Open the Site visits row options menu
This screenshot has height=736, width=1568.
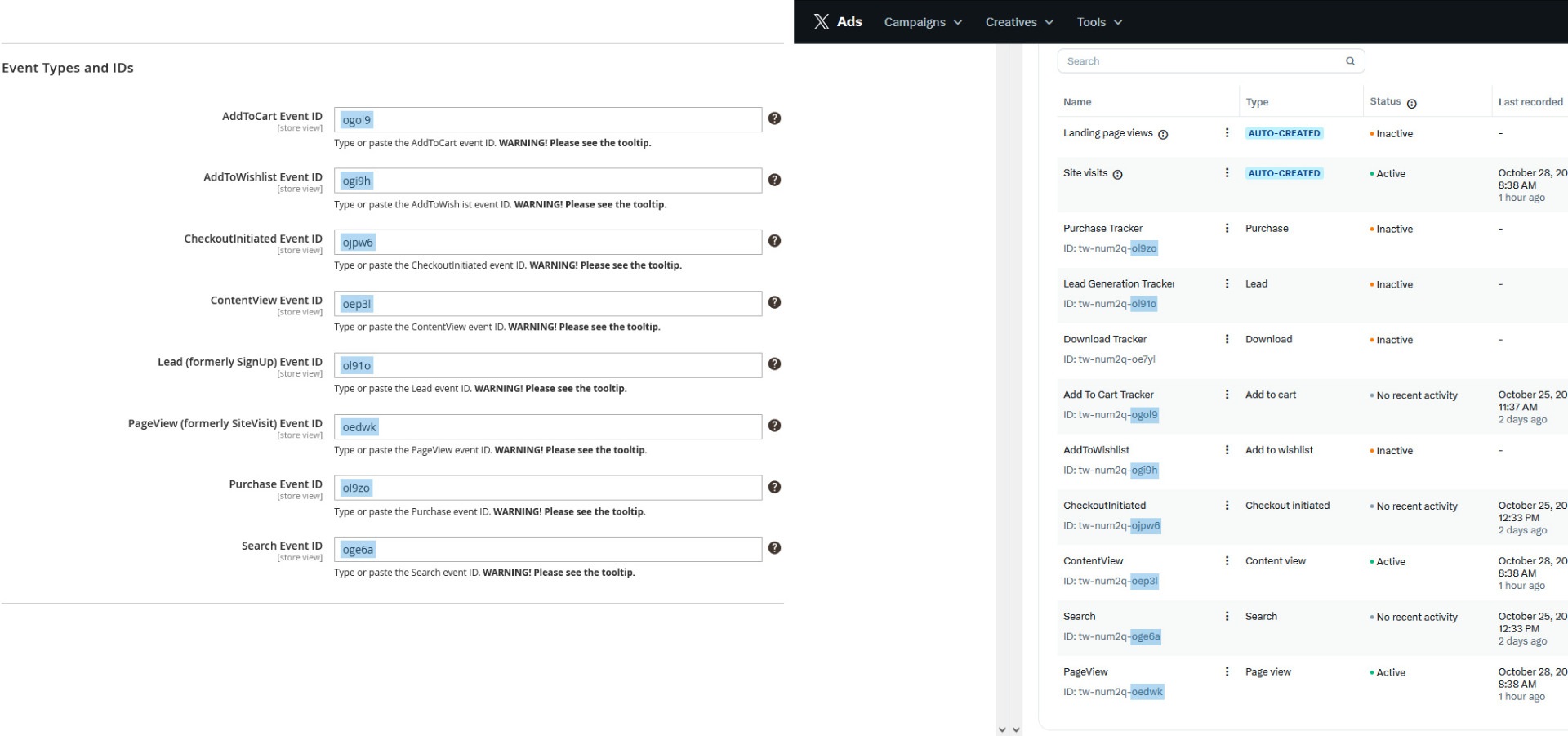1227,173
